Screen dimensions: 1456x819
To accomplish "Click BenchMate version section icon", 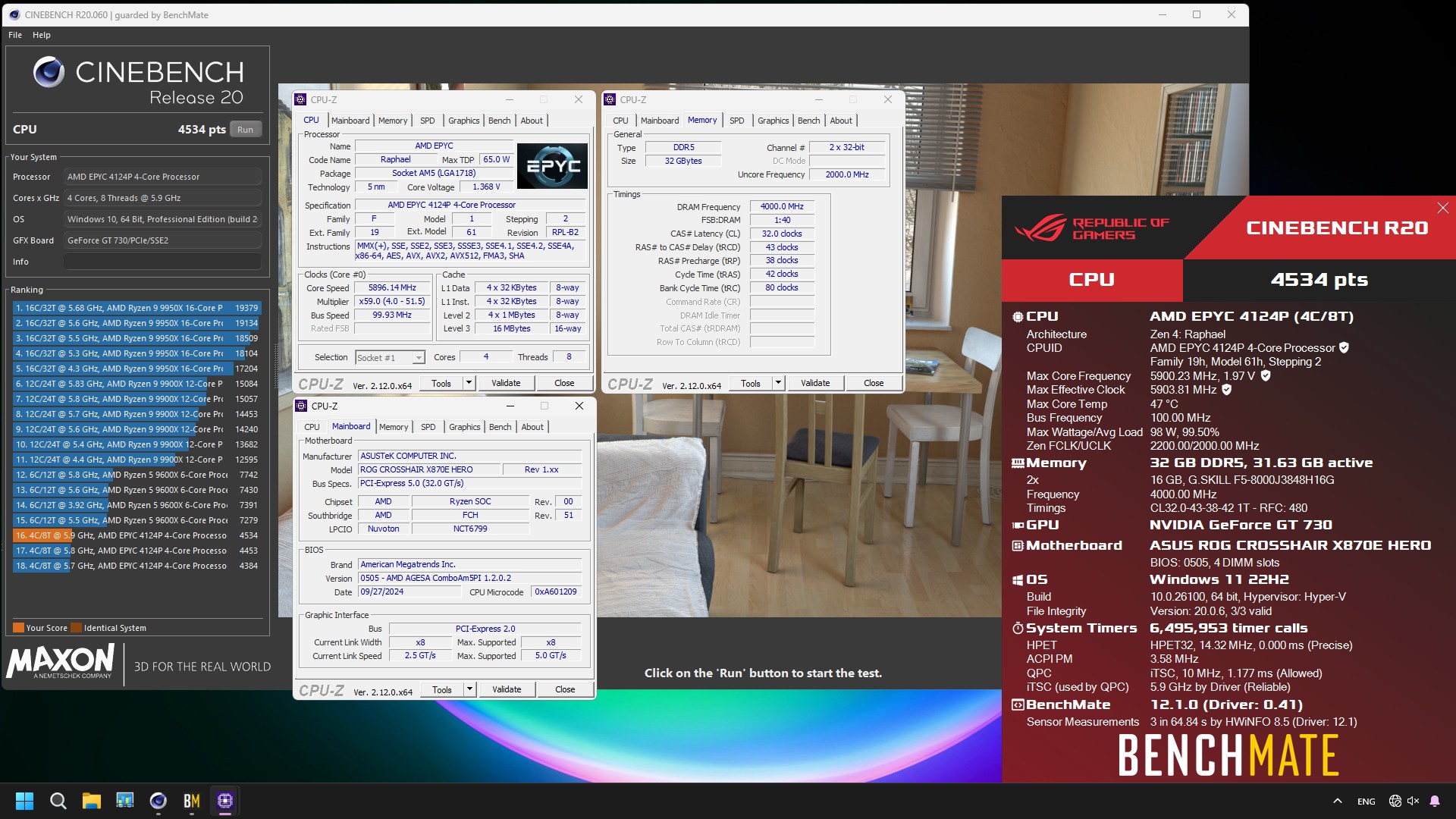I will tap(1018, 704).
